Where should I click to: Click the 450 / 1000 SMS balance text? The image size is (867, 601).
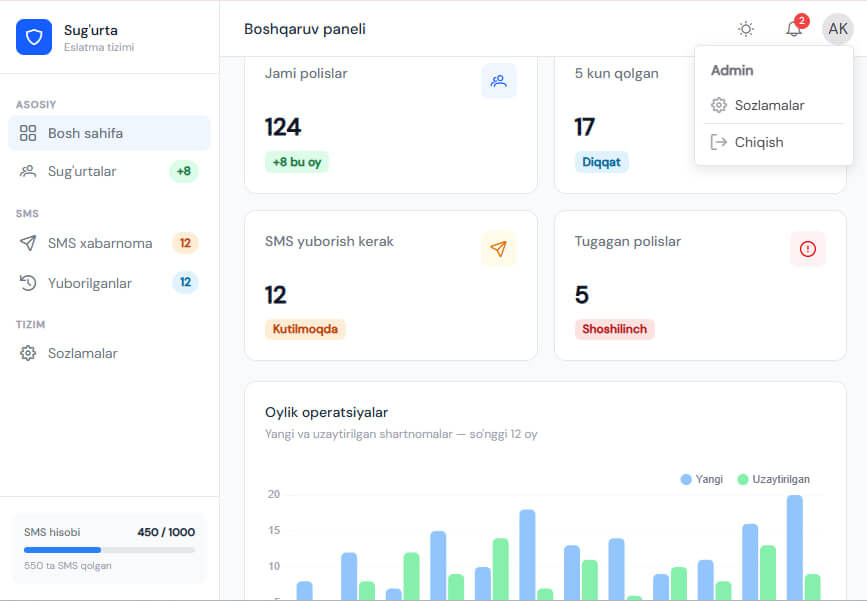tap(166, 532)
